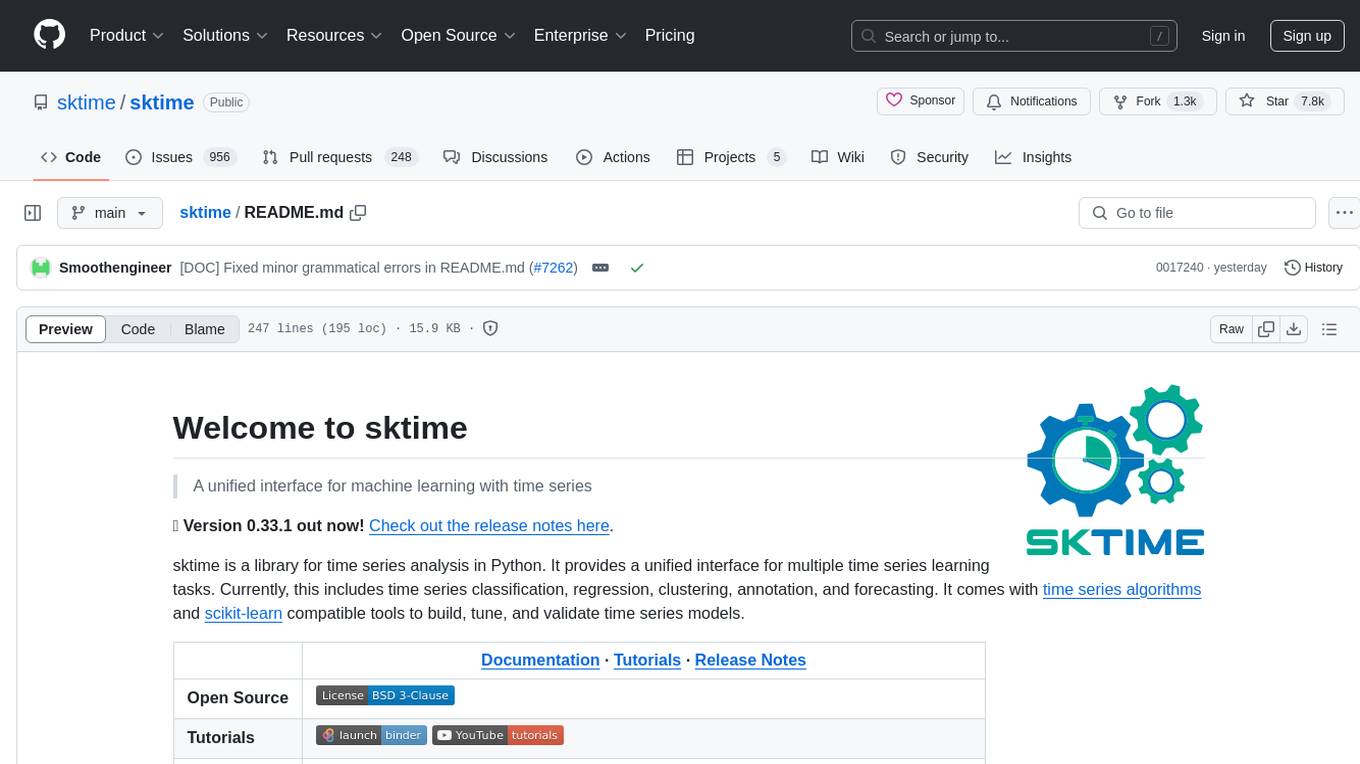
Task: Open Check out the release notes here
Action: click(x=489, y=526)
